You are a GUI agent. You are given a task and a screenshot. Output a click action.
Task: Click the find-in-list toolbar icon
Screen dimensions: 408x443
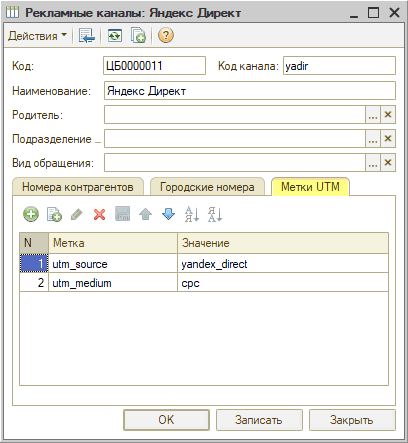click(x=87, y=35)
